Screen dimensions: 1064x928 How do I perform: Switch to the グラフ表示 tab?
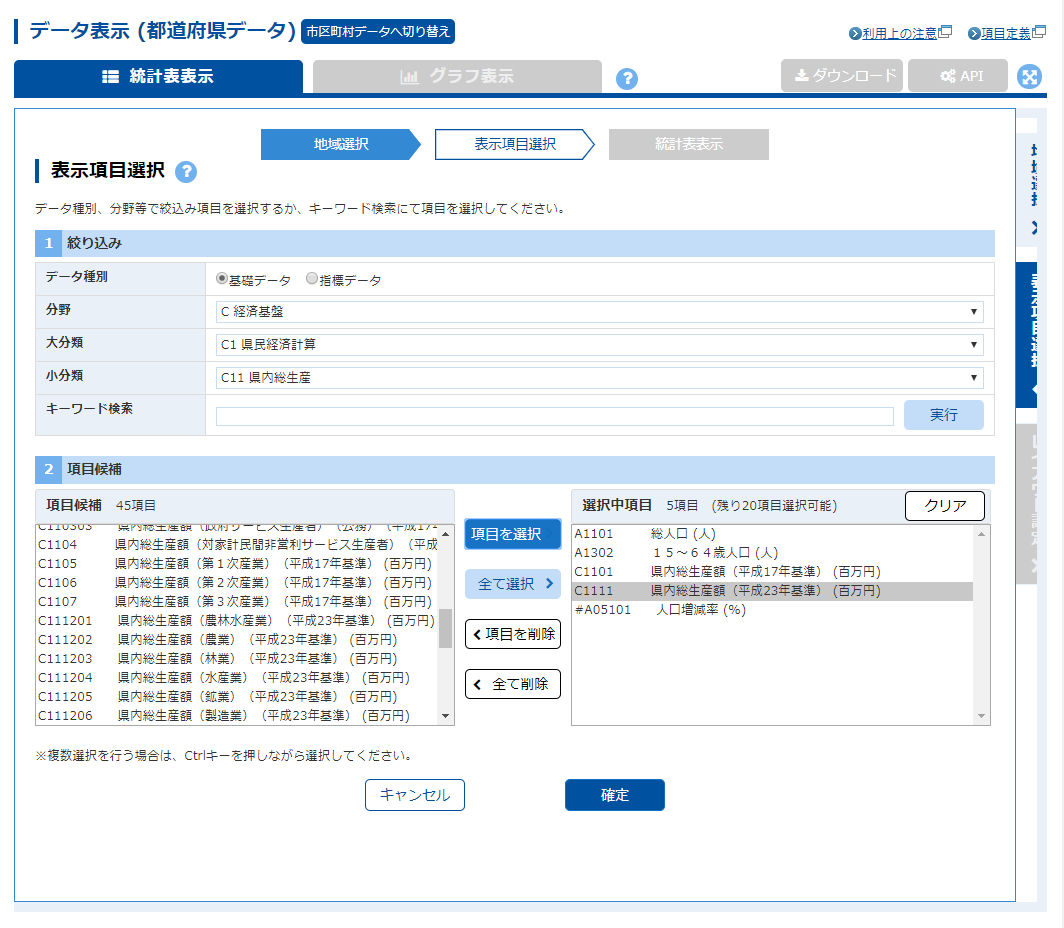pos(457,77)
